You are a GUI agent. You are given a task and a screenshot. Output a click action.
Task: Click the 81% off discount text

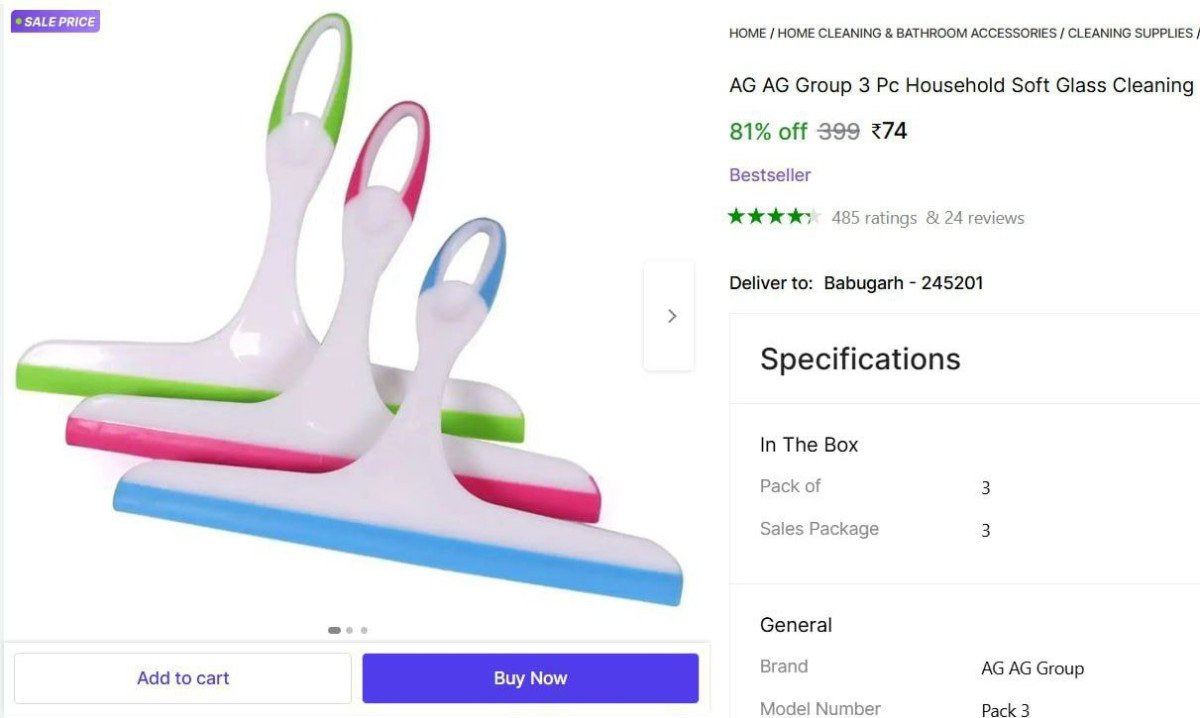click(x=768, y=132)
